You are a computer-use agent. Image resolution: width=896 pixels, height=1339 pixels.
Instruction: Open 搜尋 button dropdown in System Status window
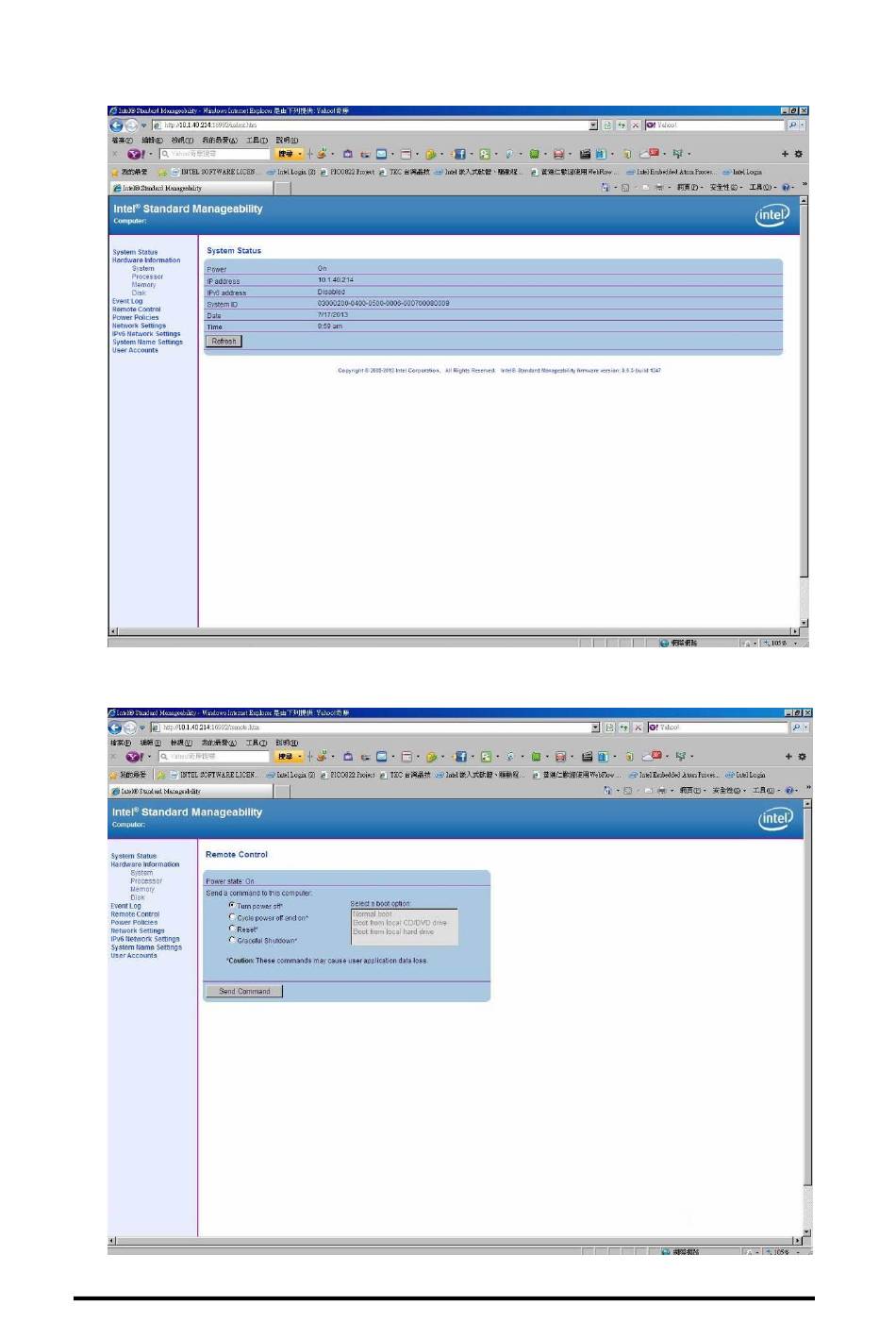click(x=300, y=154)
